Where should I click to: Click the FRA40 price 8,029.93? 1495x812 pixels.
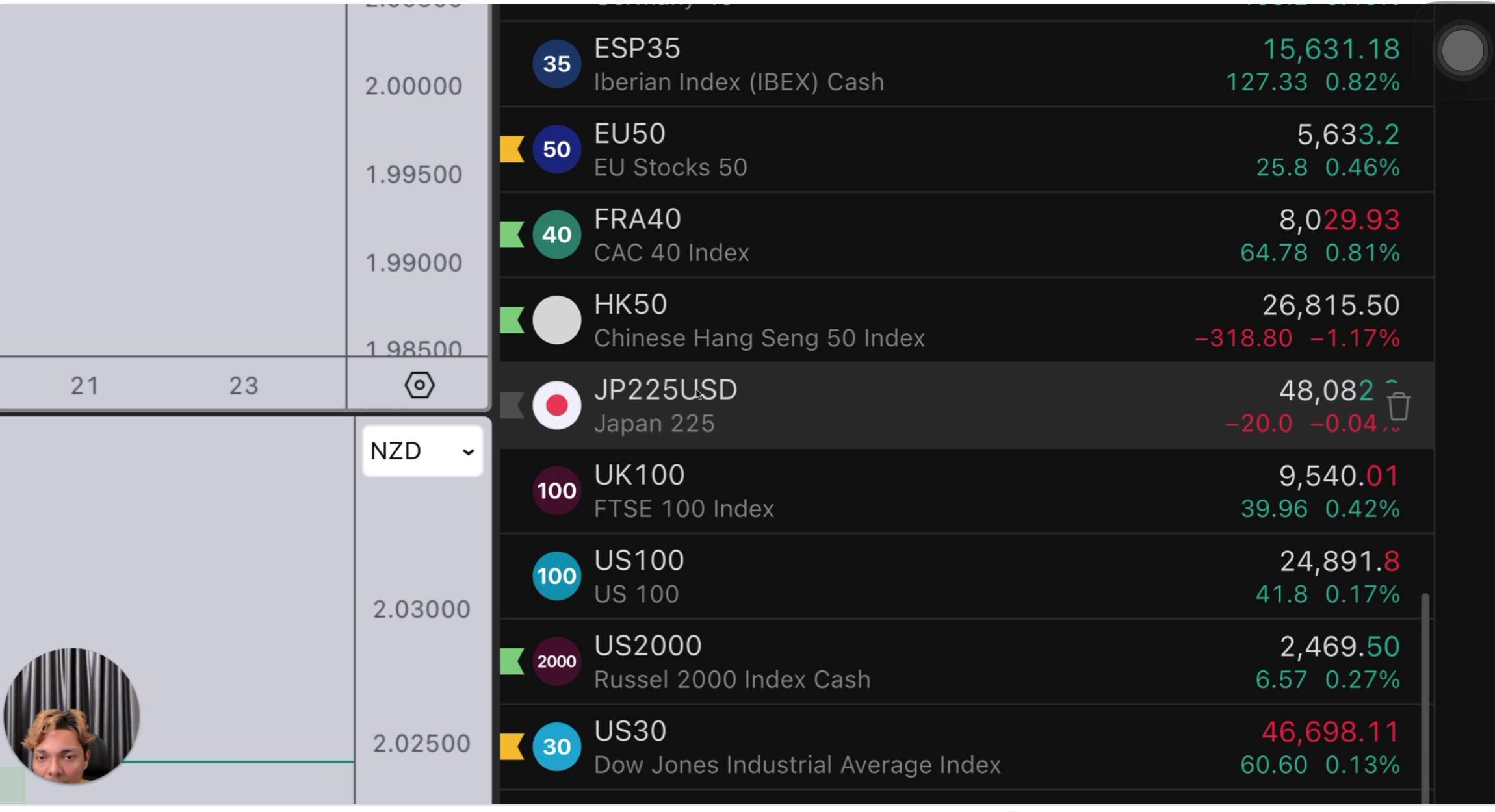tap(1339, 220)
